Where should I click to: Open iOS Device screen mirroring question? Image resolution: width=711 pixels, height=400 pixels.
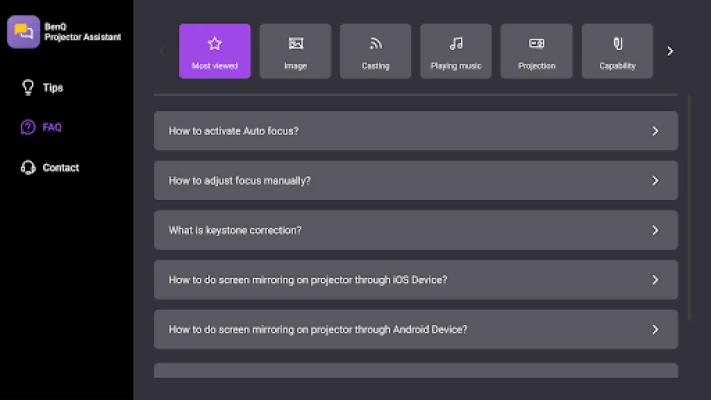tap(415, 280)
